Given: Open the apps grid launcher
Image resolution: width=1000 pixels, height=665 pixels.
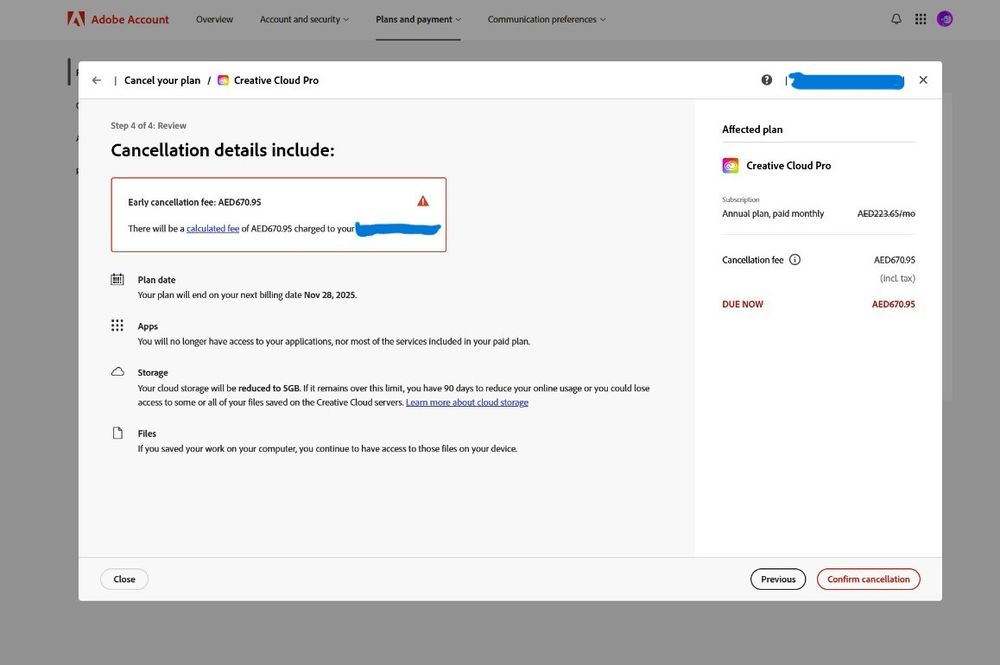Looking at the screenshot, I should coord(920,19).
